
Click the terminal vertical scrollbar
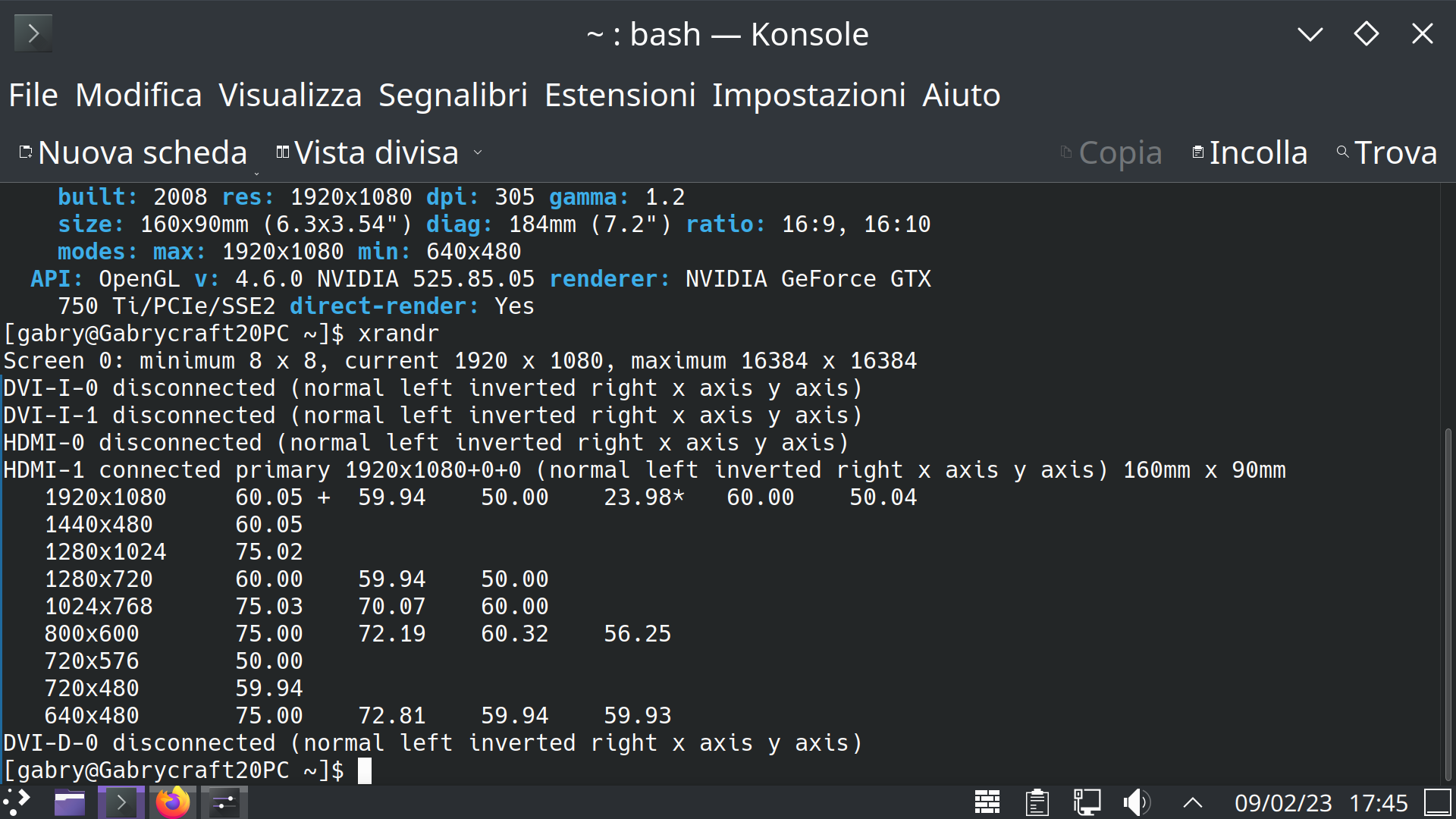pyautogui.click(x=1448, y=604)
